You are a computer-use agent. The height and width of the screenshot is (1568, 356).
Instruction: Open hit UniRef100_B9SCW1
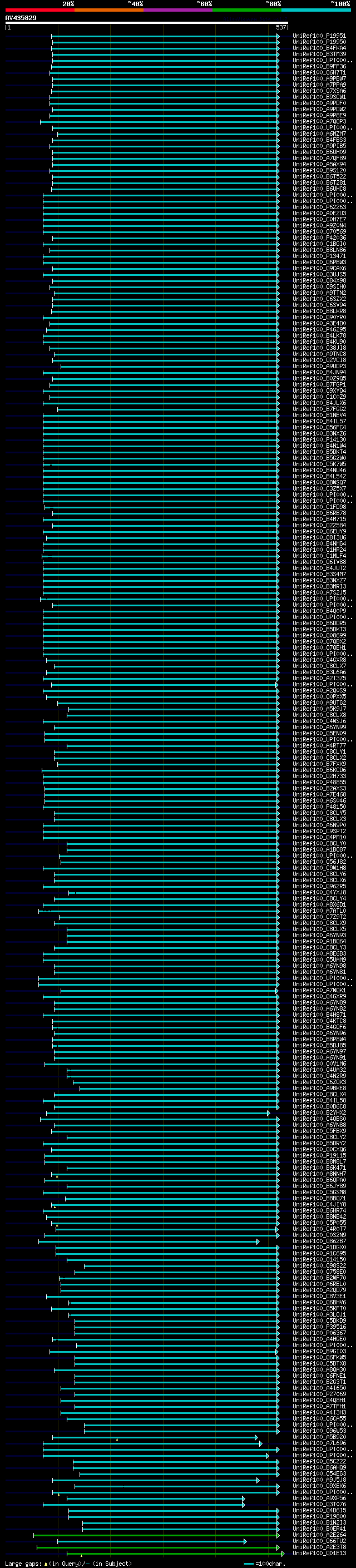(319, 97)
